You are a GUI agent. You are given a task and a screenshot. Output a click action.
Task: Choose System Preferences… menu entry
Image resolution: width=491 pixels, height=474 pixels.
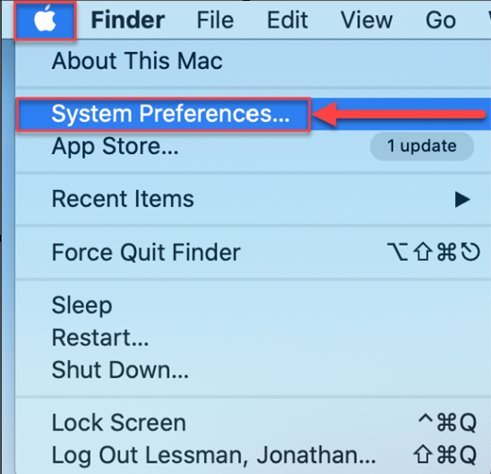tap(253, 114)
